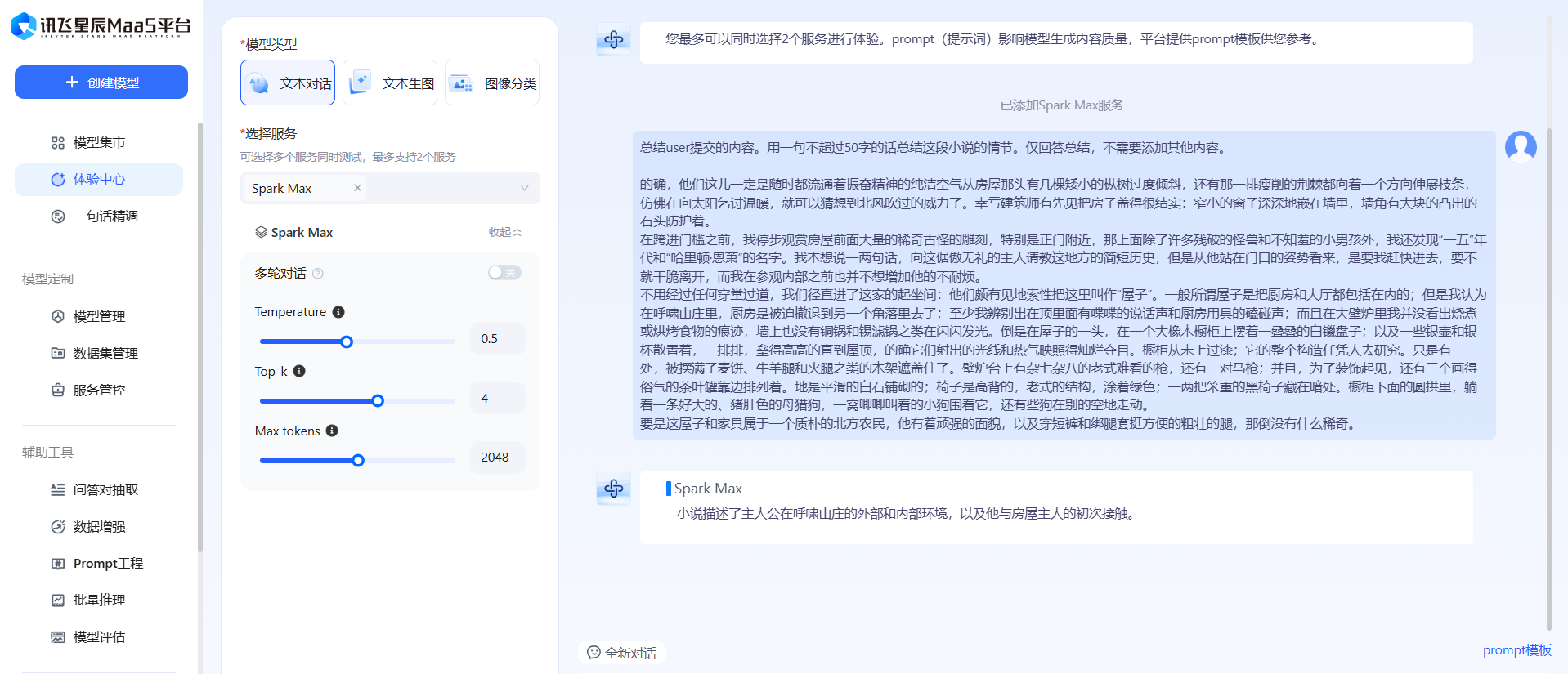This screenshot has width=1568, height=674.
Task: Click the 服务管控 icon
Action: 58,390
